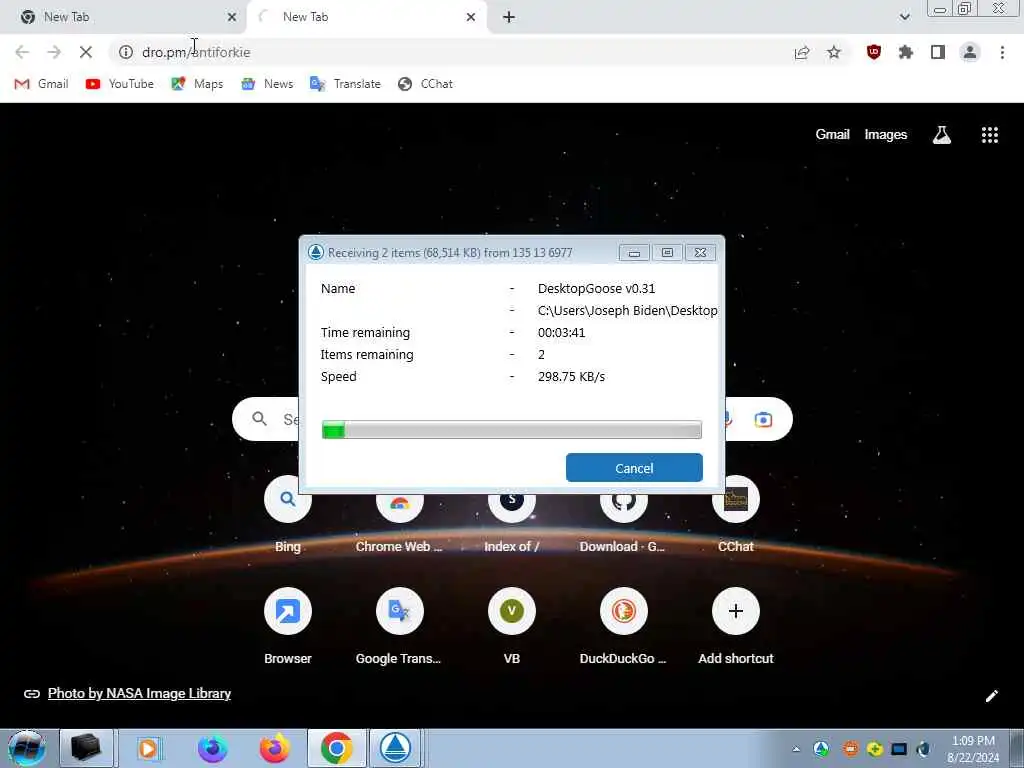Open Chrome from the taskbar

[x=336, y=748]
